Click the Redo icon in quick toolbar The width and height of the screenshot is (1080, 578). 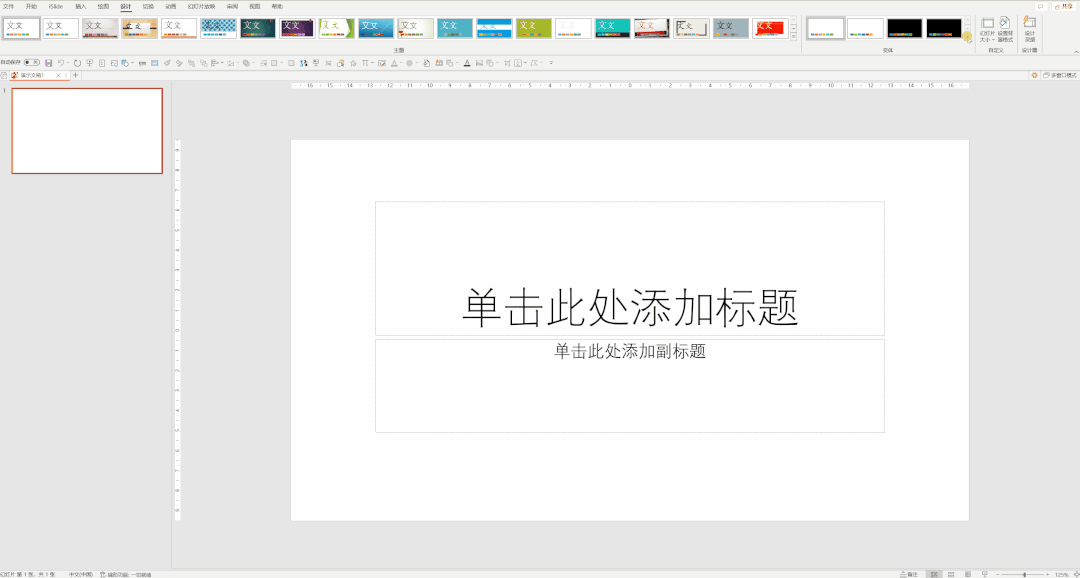pos(77,63)
